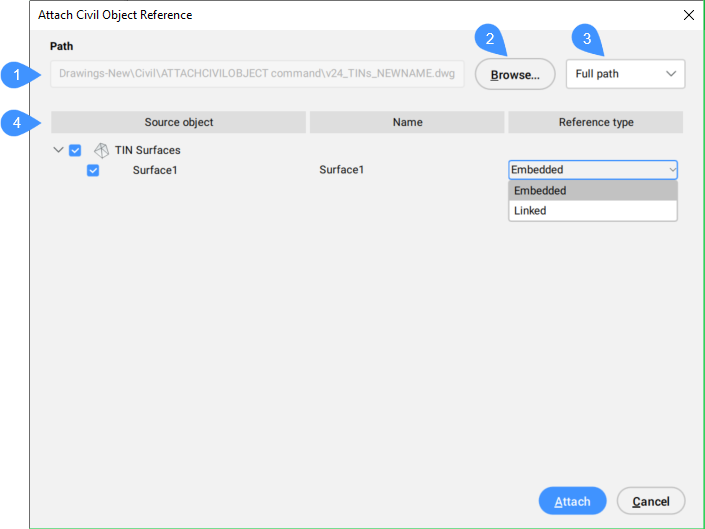
Task: Click the TIN Surfaces surface icon
Action: pos(101,150)
